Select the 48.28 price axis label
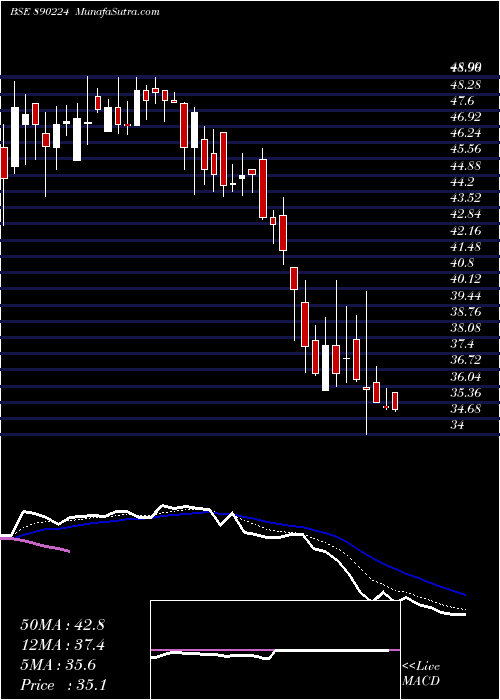This screenshot has height=700, width=500. [x=466, y=84]
